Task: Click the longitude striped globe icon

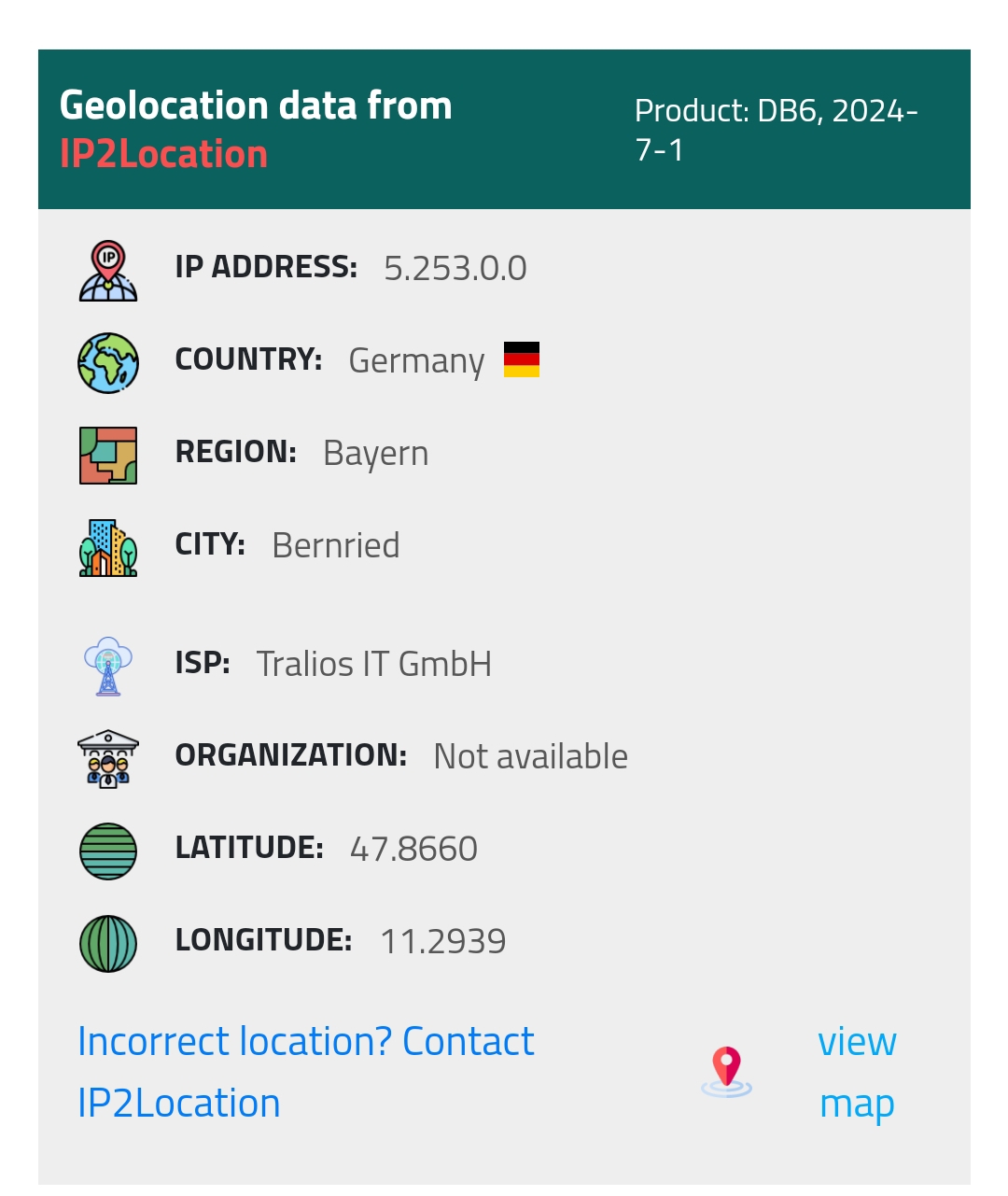Action: click(108, 943)
